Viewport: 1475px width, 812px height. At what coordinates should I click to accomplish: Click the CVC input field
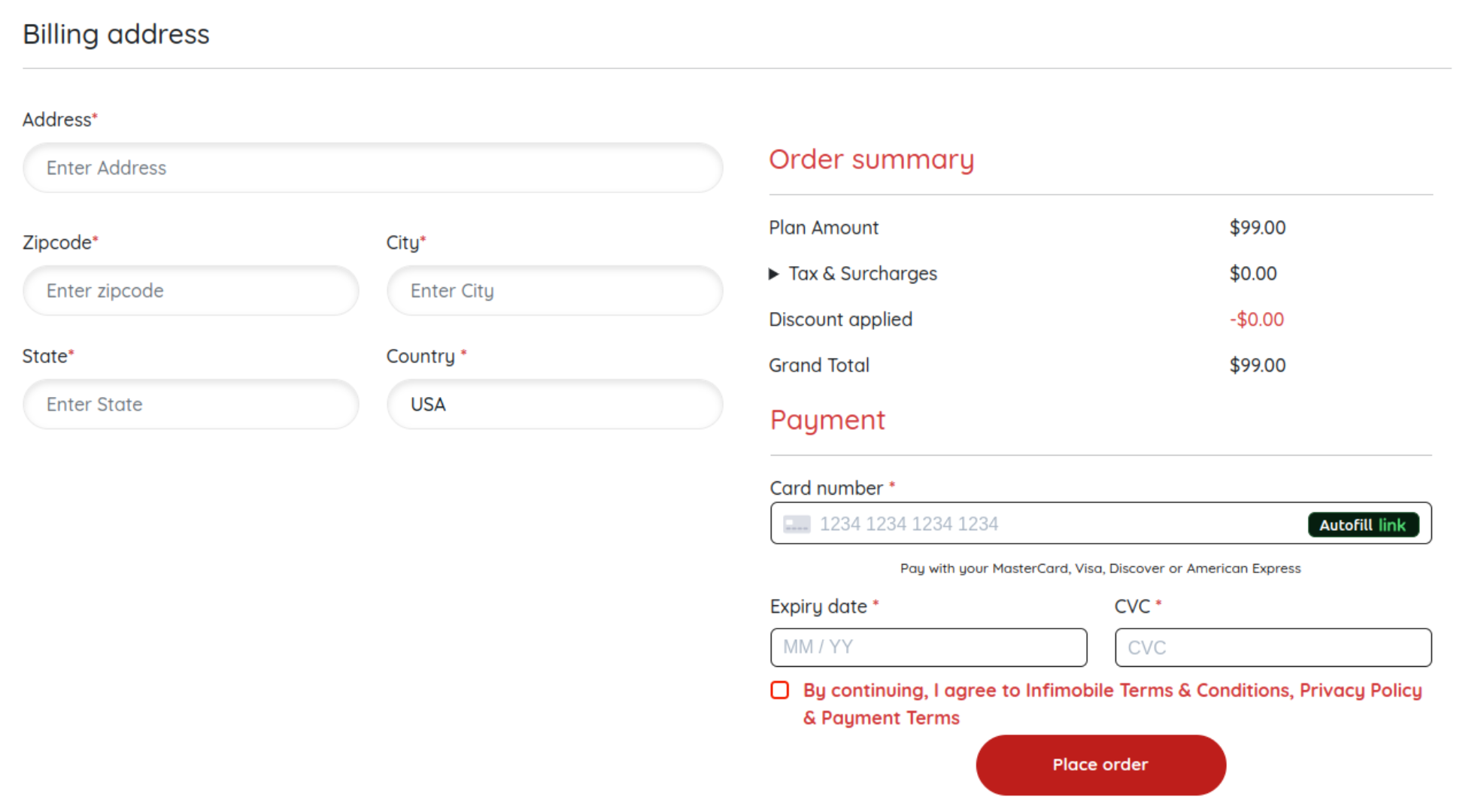tap(1273, 647)
